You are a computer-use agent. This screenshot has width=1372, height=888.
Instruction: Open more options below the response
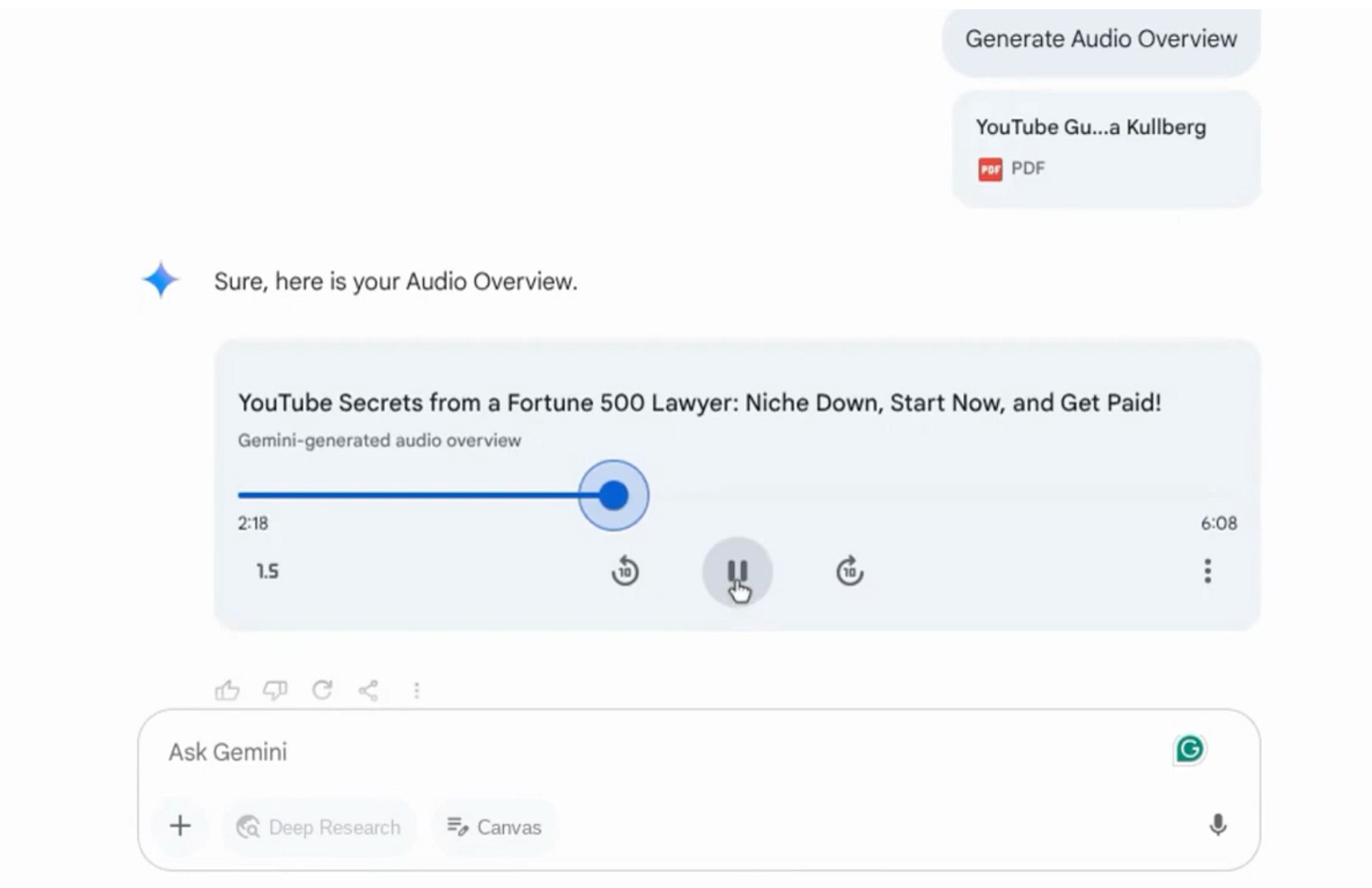point(416,690)
